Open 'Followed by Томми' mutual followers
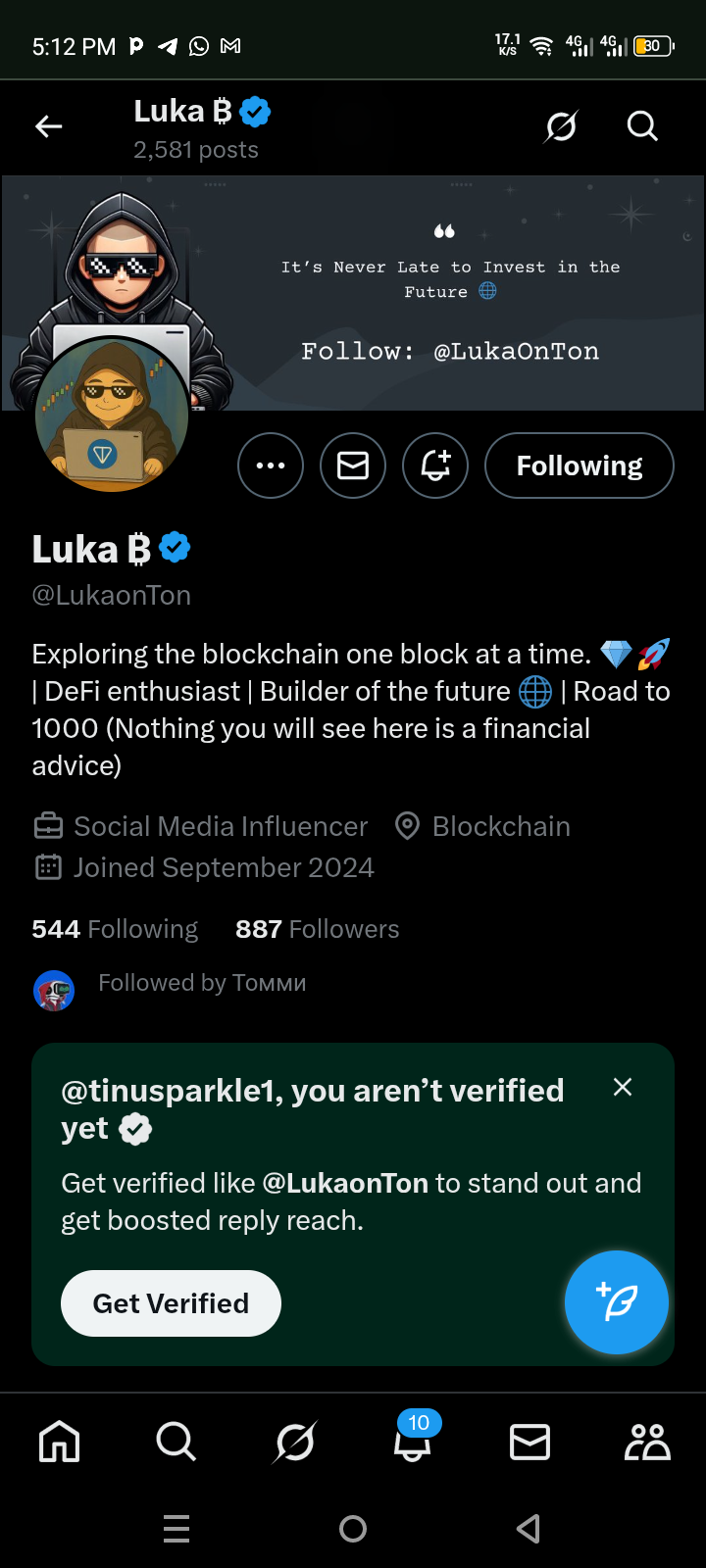The image size is (706, 1568). (202, 983)
